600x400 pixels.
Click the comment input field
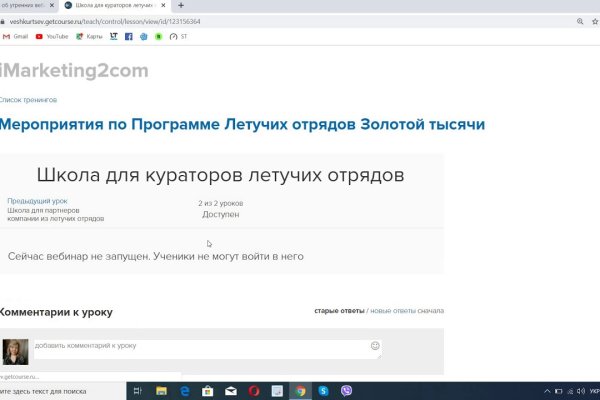click(200, 347)
